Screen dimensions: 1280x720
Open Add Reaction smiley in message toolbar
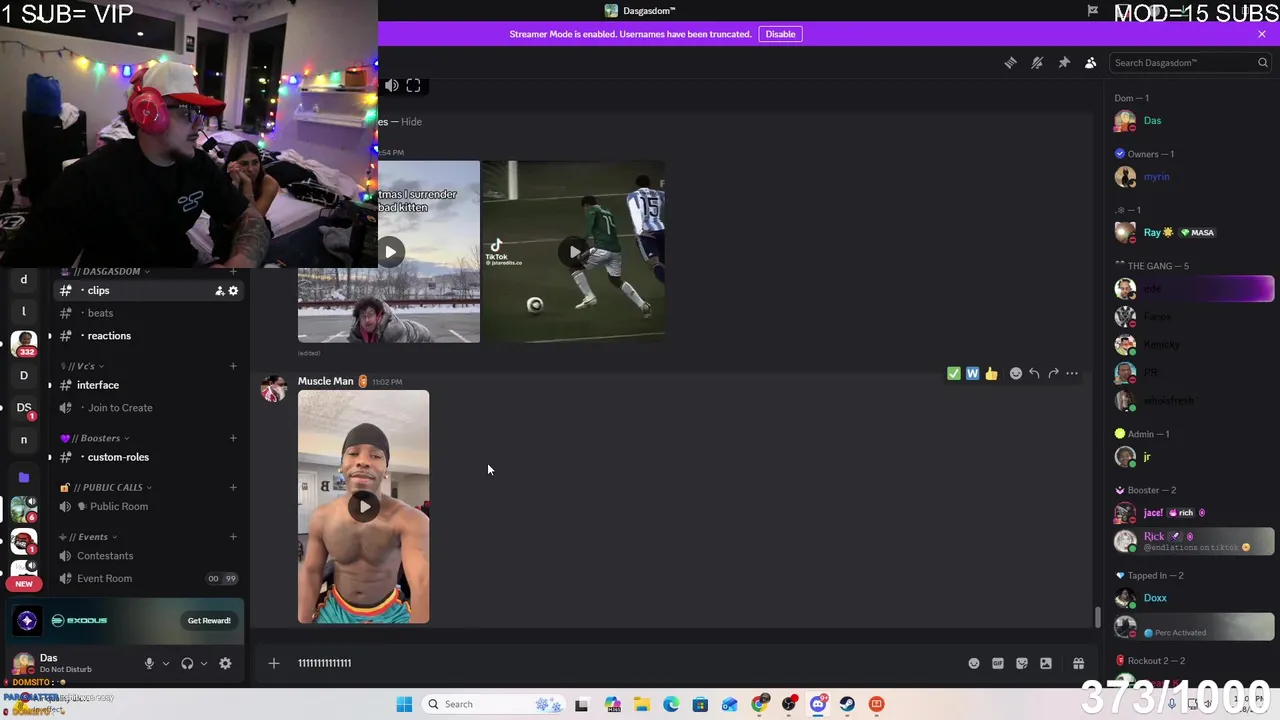[1015, 373]
